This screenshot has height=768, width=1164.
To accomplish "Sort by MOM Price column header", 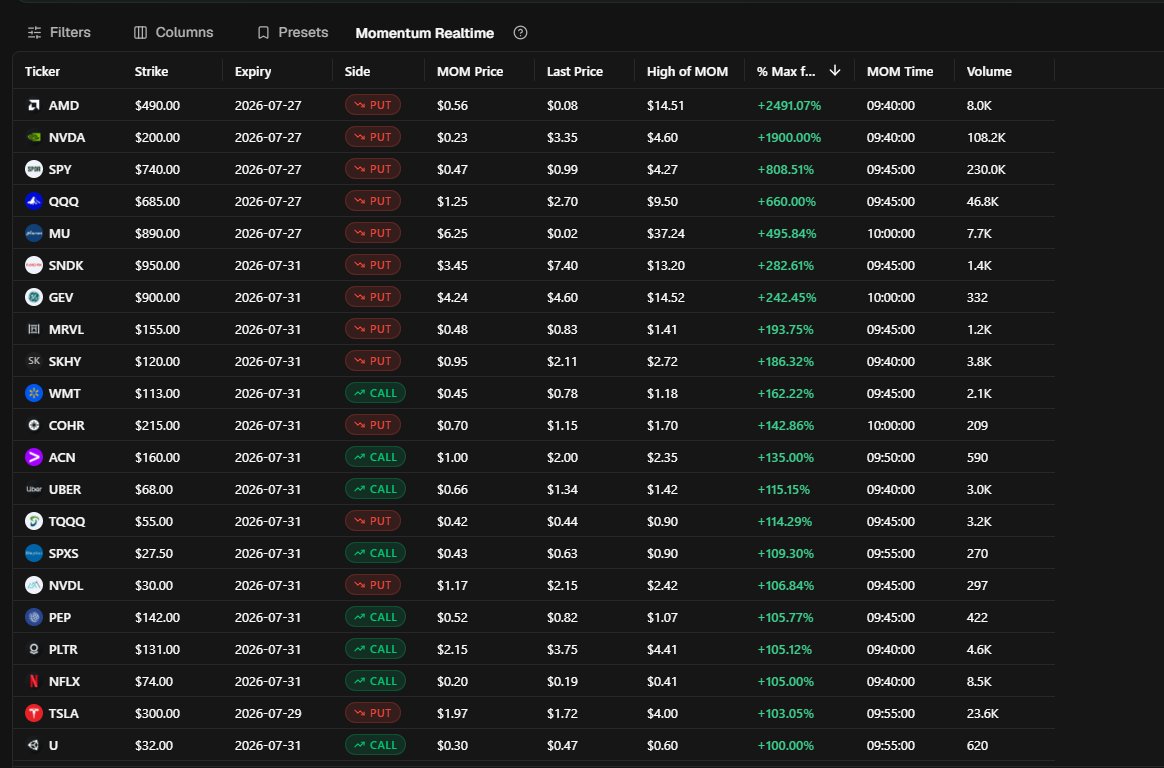I will [x=470, y=71].
